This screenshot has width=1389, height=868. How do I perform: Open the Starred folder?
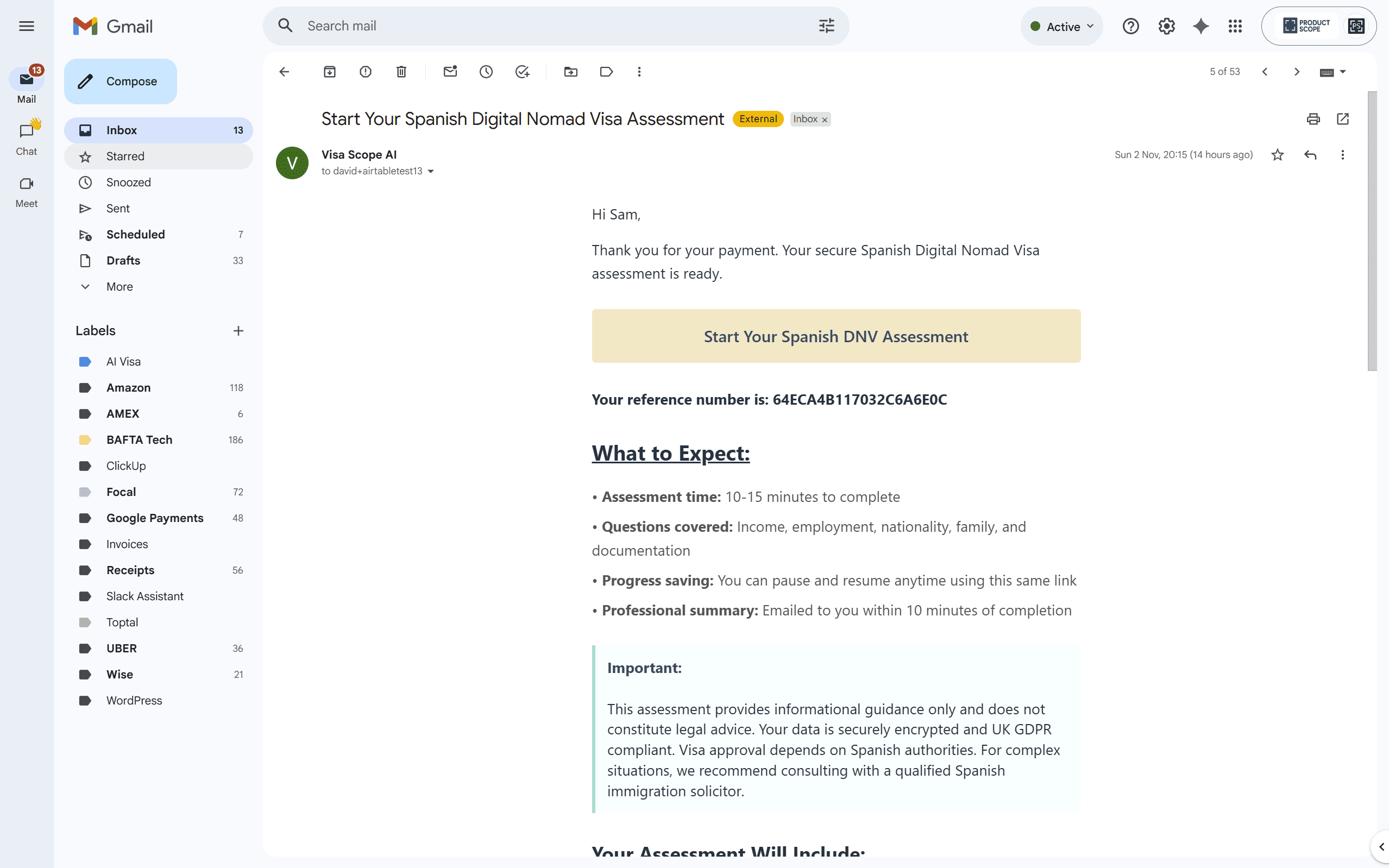(125, 156)
